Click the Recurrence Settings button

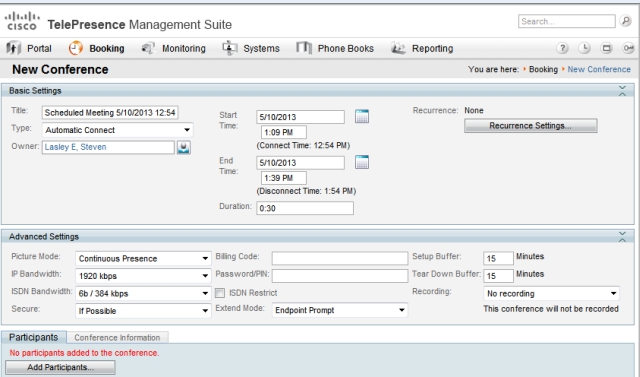pos(530,126)
